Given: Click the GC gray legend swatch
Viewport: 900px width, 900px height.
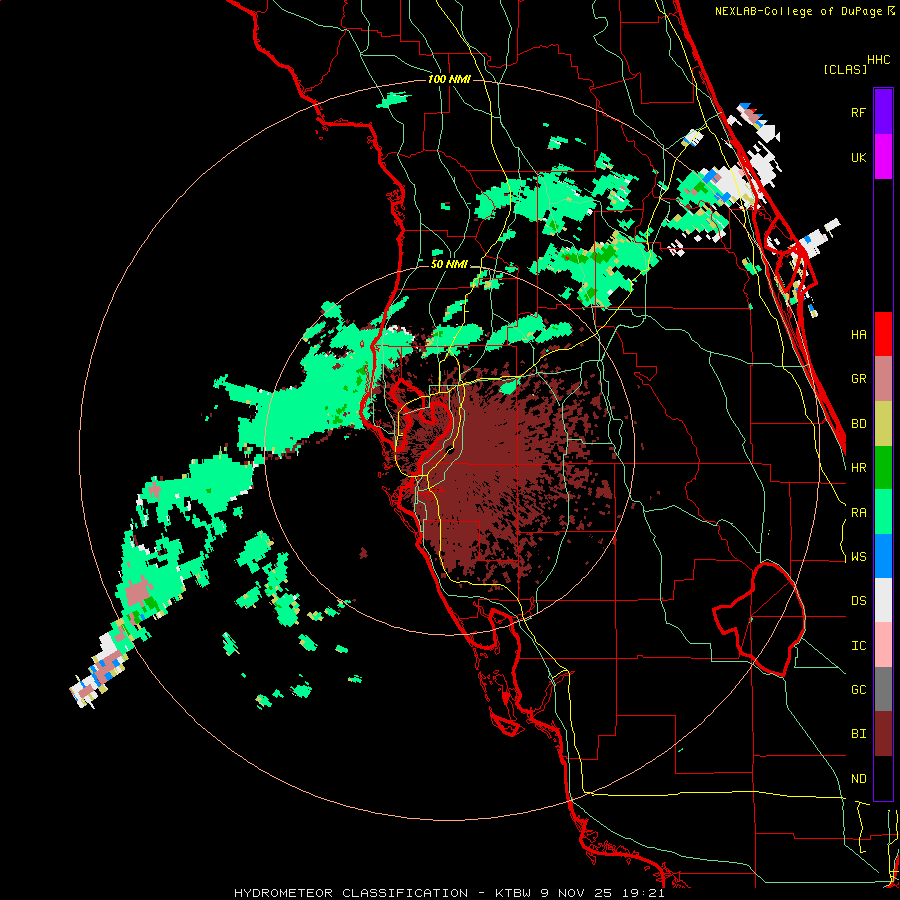Looking at the screenshot, I should click(883, 689).
